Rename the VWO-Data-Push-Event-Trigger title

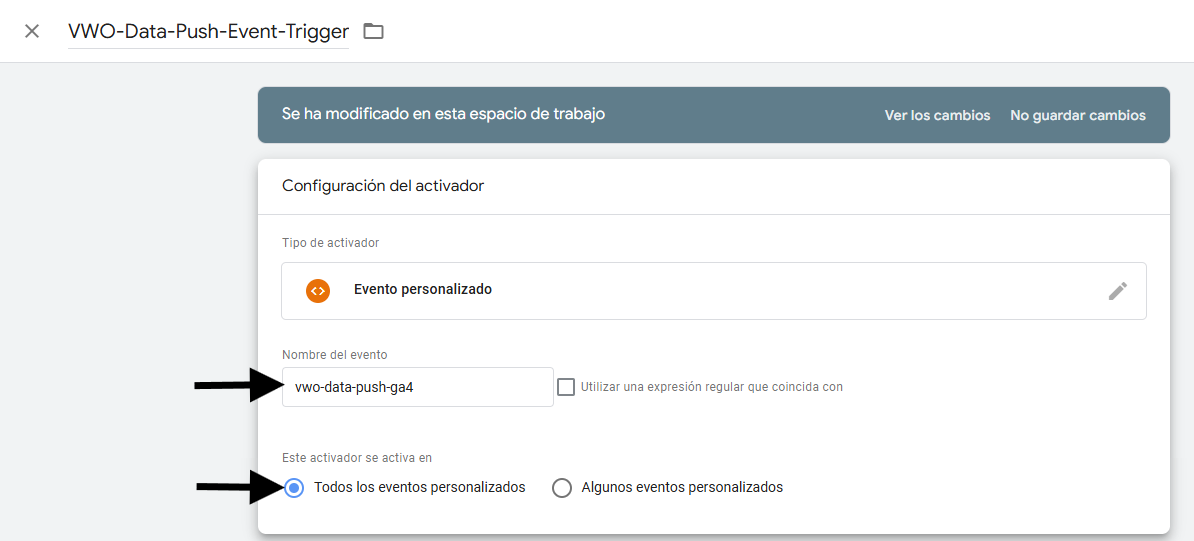point(208,31)
